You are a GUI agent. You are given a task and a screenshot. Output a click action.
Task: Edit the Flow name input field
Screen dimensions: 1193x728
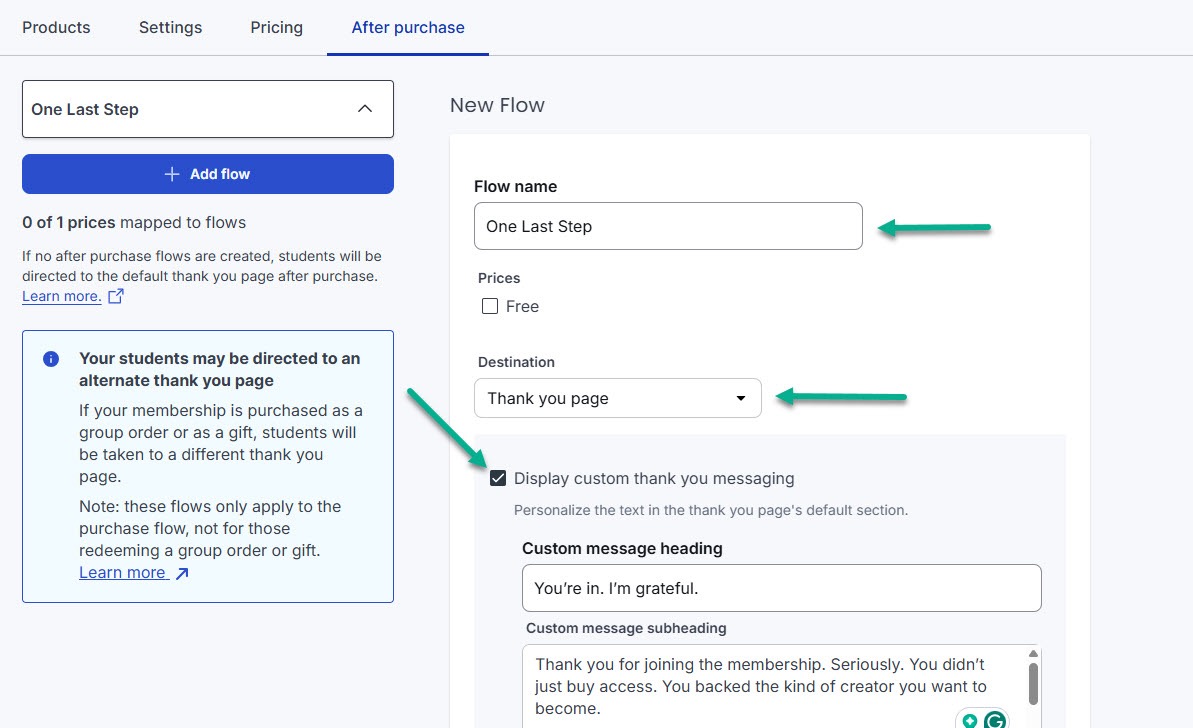(668, 226)
